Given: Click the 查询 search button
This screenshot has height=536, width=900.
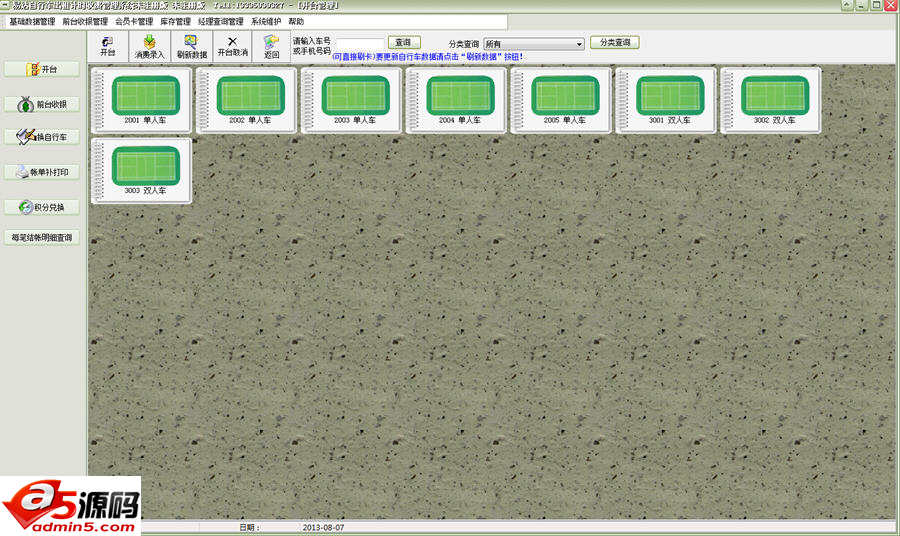Looking at the screenshot, I should (x=403, y=43).
